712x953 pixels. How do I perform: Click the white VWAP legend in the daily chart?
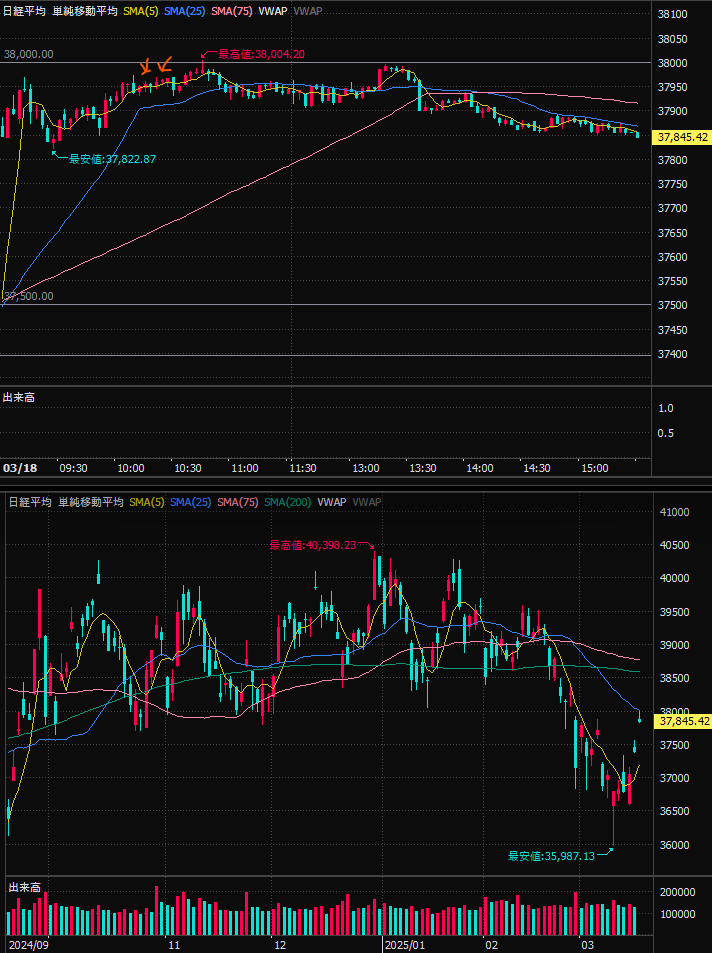[331, 502]
